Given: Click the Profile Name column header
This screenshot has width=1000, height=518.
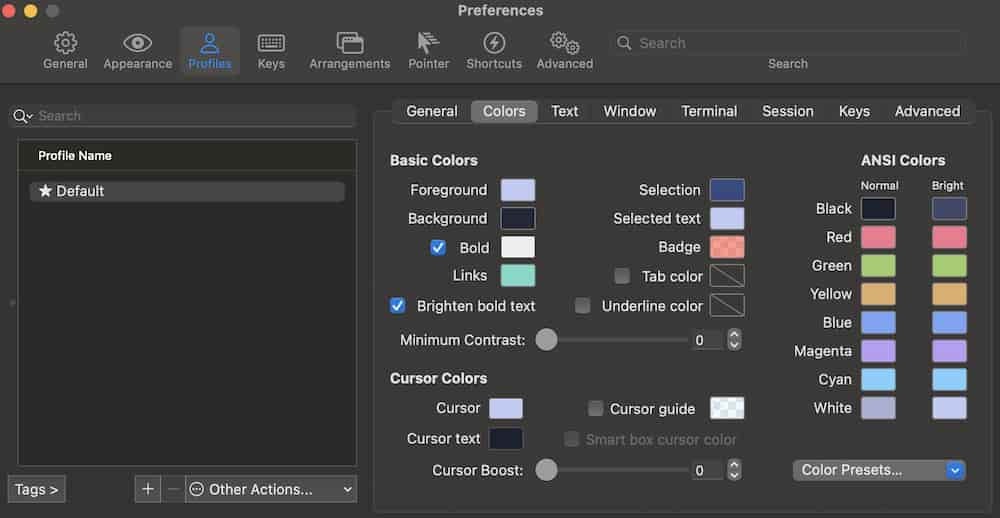Looking at the screenshot, I should 187,156.
